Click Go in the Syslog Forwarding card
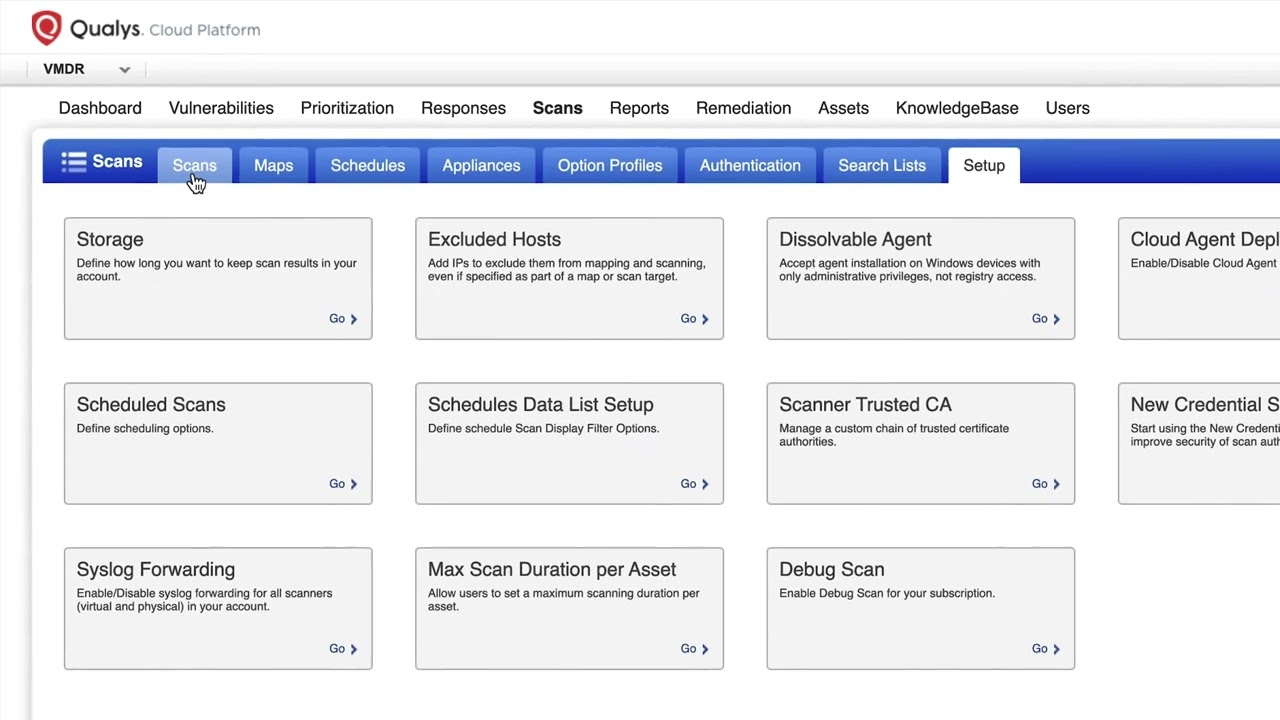 343,648
